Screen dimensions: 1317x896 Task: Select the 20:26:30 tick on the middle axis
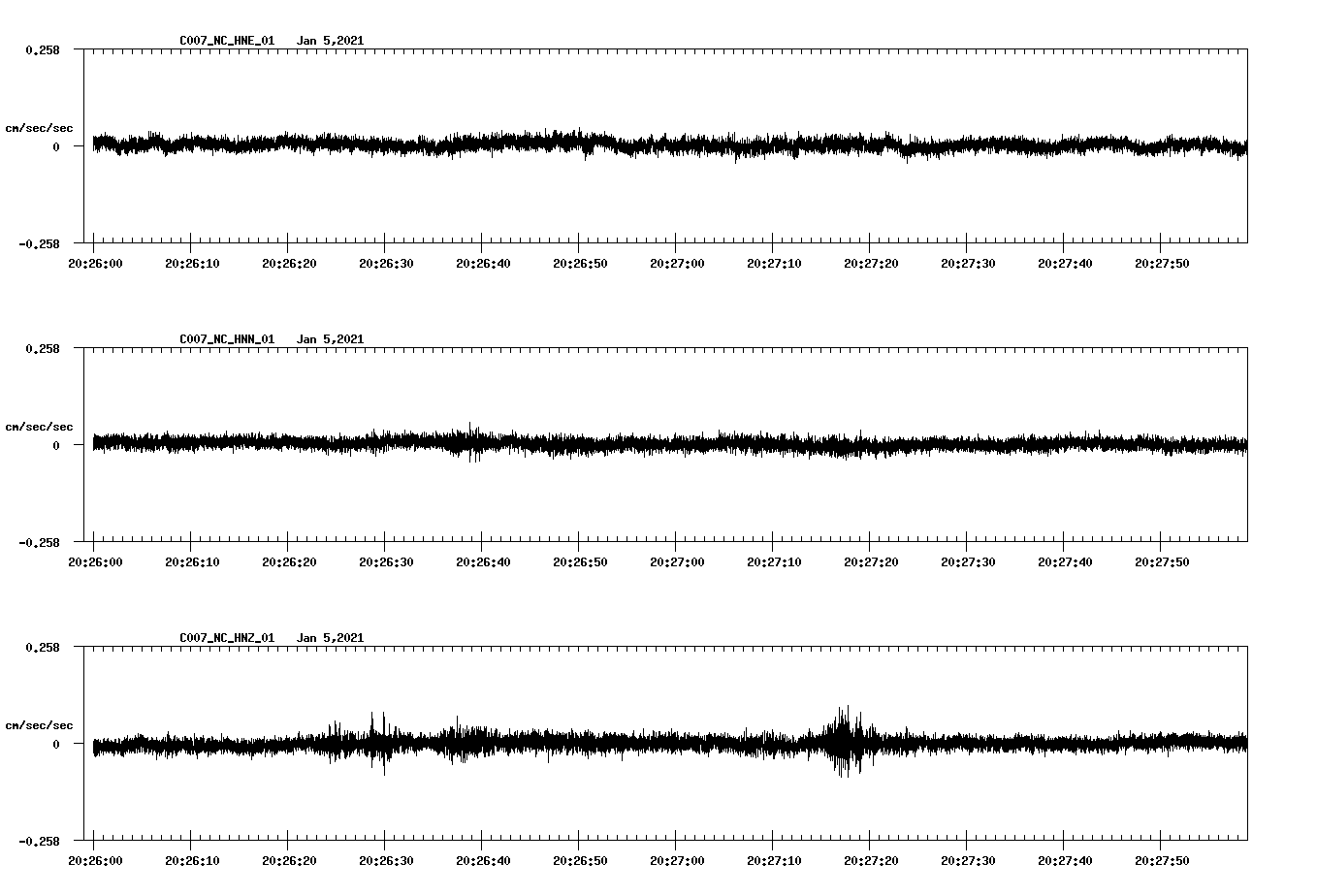384,560
